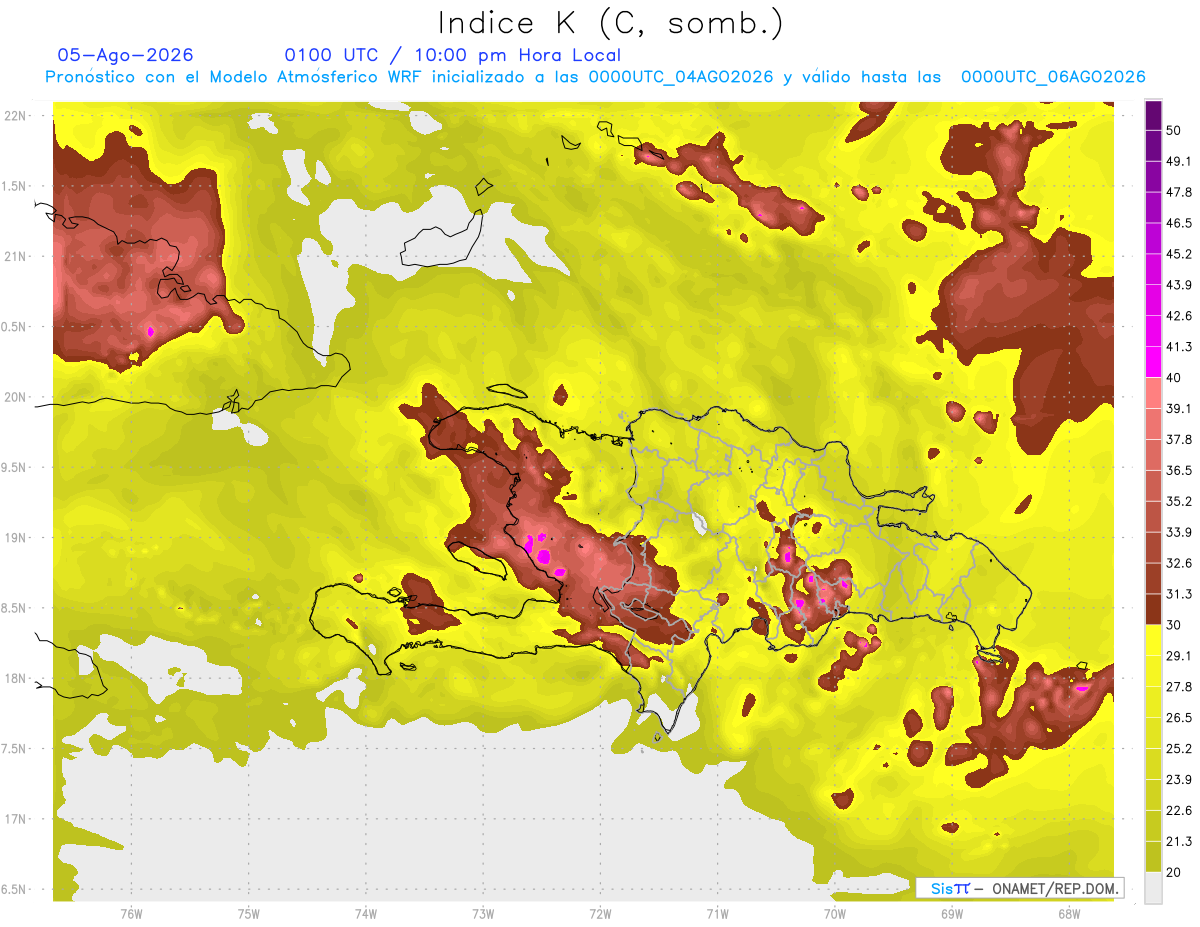This screenshot has height=927, width=1200.
Task: Select the date label '05-Ago-2026'
Action: click(x=126, y=55)
